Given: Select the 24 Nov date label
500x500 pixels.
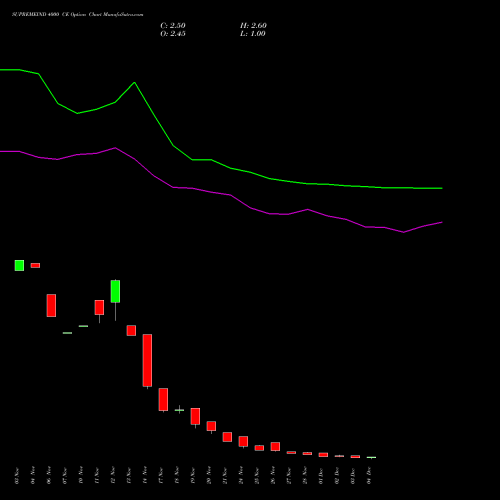Looking at the screenshot, I should coord(241,476).
